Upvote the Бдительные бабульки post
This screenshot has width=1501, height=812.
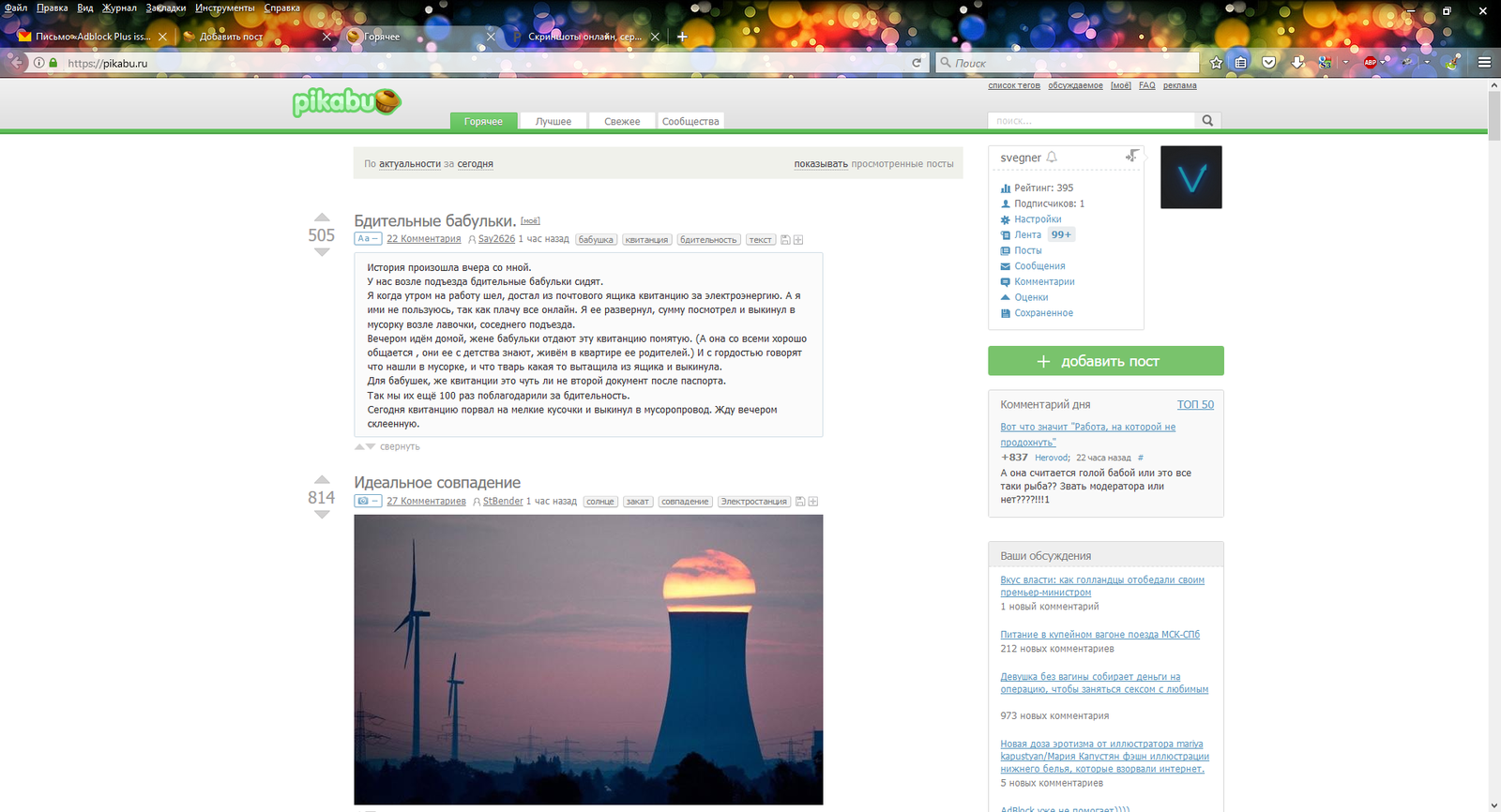(322, 218)
